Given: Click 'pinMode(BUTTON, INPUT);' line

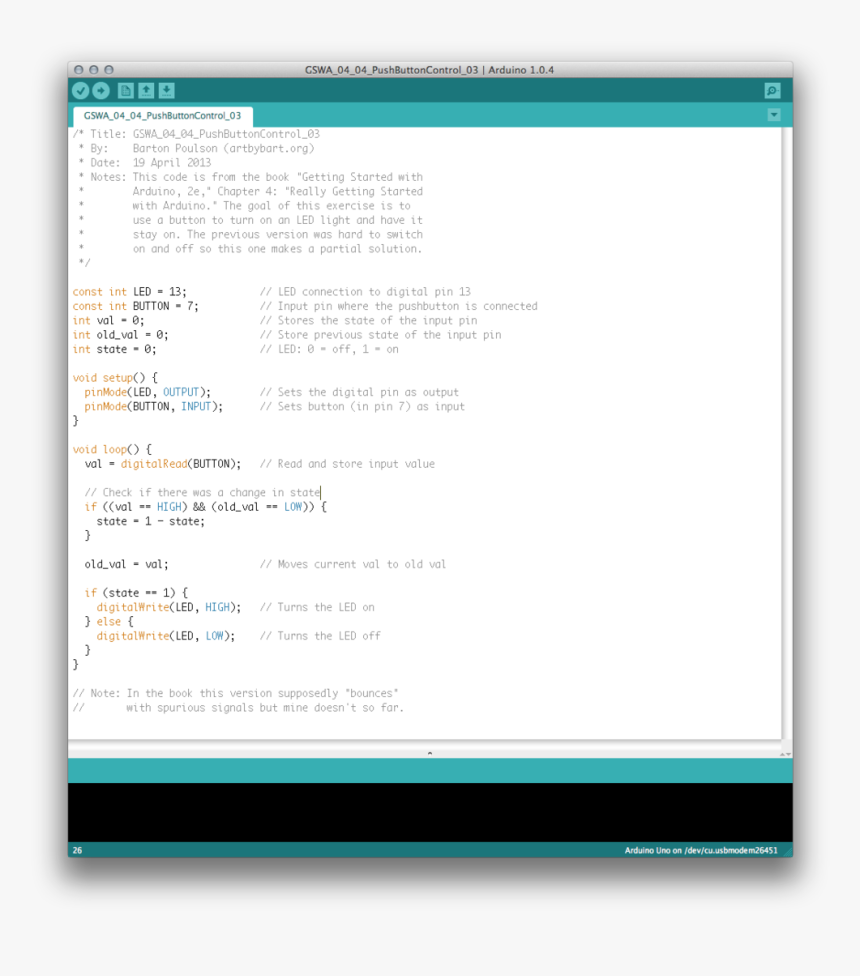Looking at the screenshot, I should [x=153, y=406].
